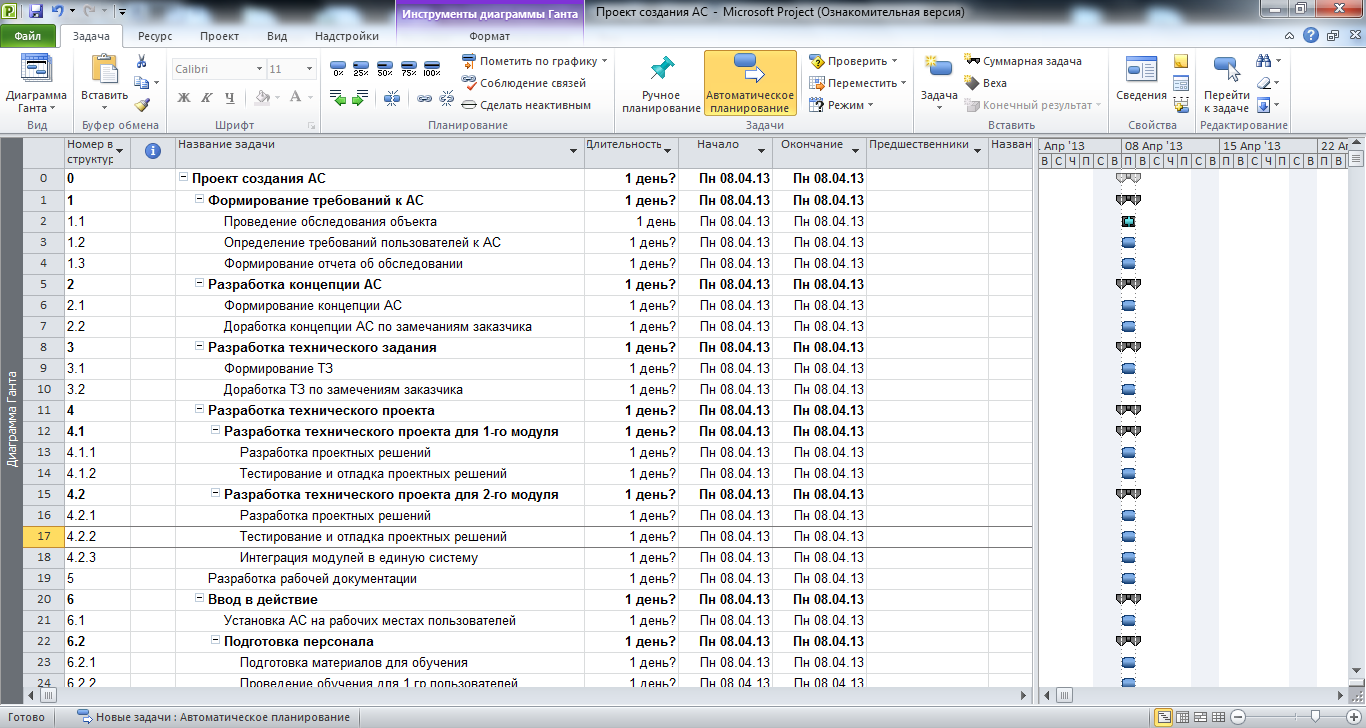
Task: Click the Save icon in quick access toolbar
Action: [x=36, y=12]
